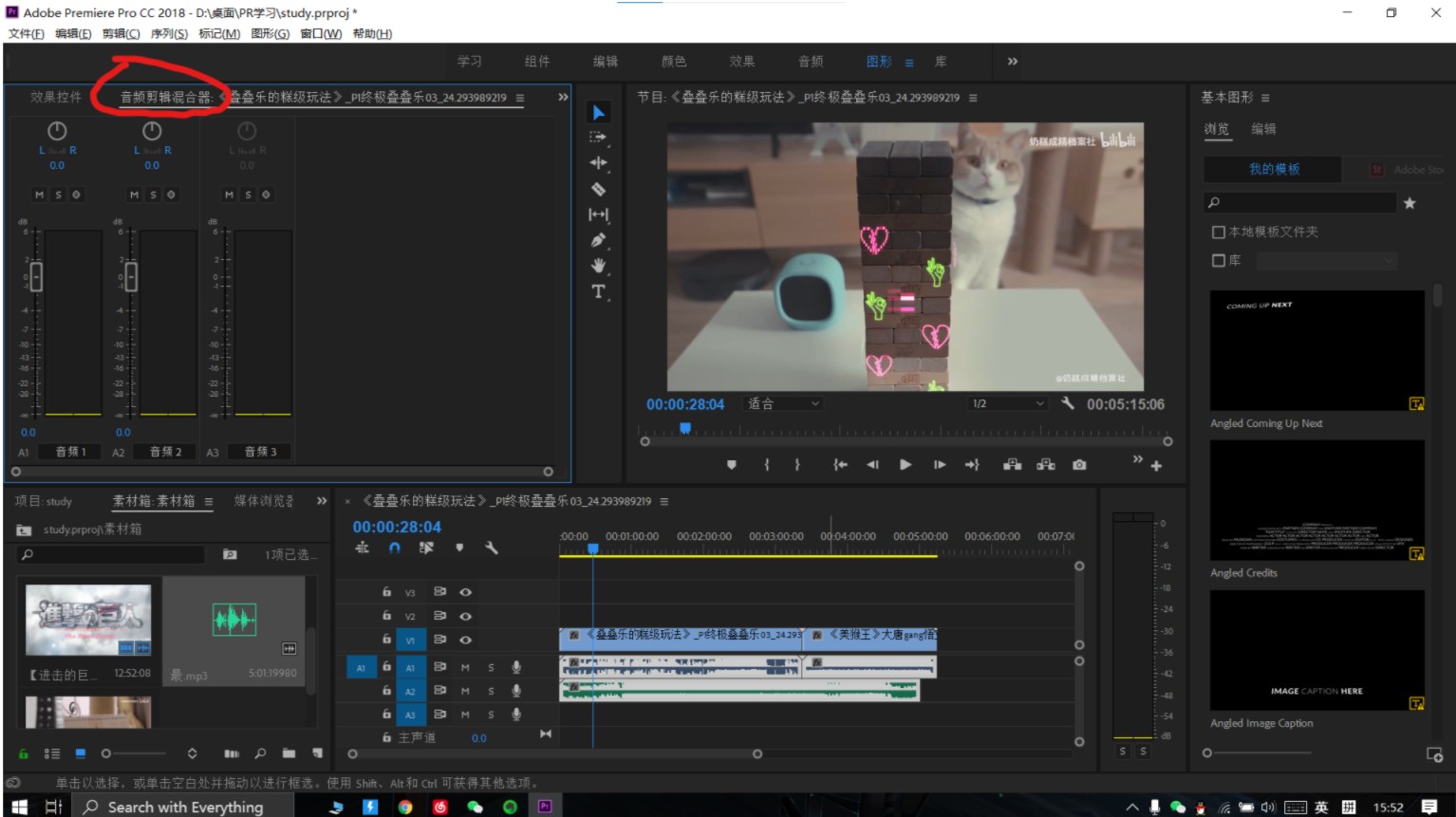The height and width of the screenshot is (817, 1456).
Task: Open the button editor plus icon
Action: (x=1156, y=466)
